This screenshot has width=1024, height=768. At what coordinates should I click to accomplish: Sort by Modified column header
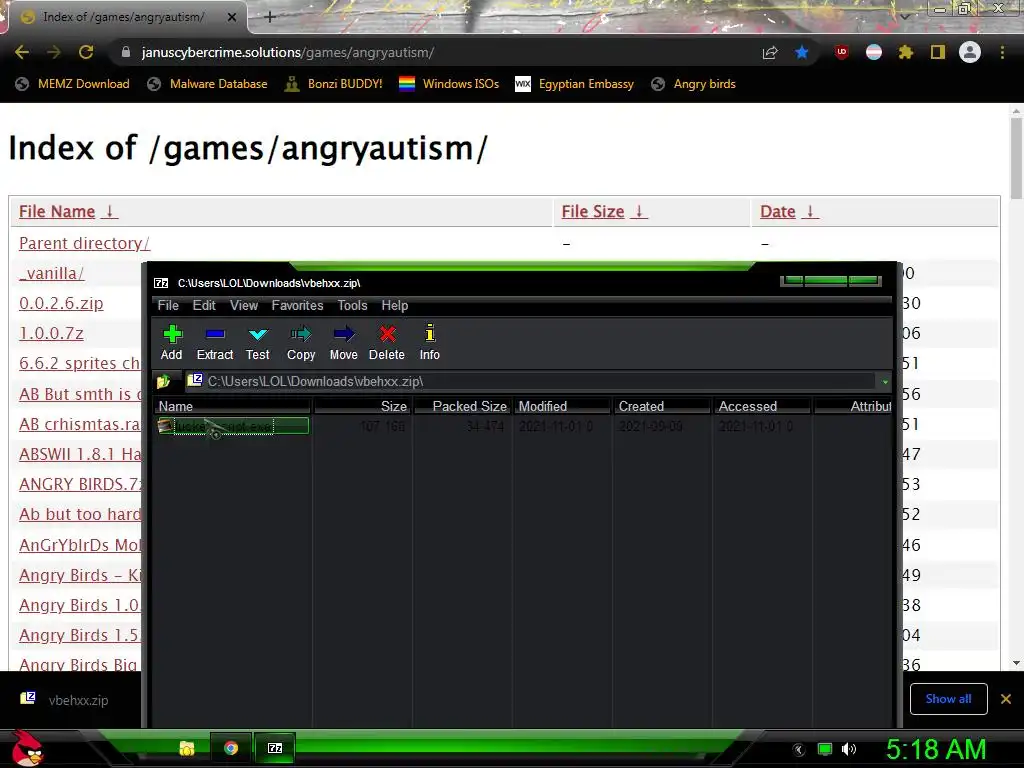coord(562,406)
